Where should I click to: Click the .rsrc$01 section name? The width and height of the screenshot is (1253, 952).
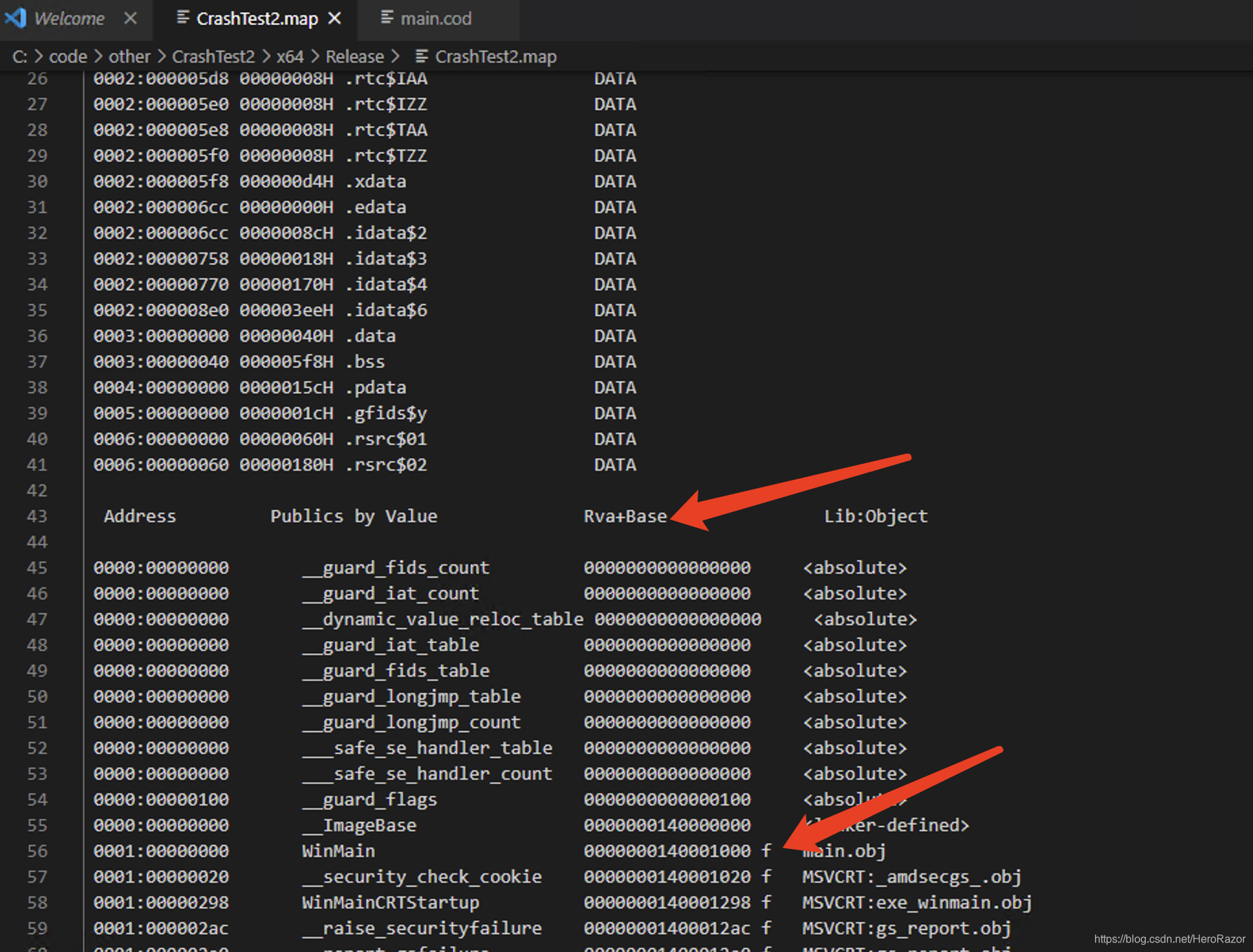[x=386, y=439]
